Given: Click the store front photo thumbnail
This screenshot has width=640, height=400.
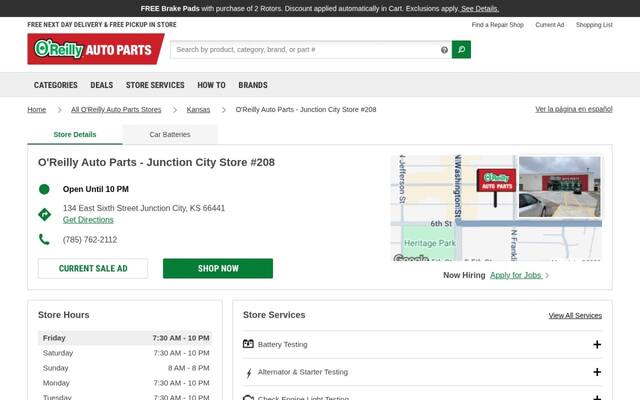Looking at the screenshot, I should click(x=559, y=187).
